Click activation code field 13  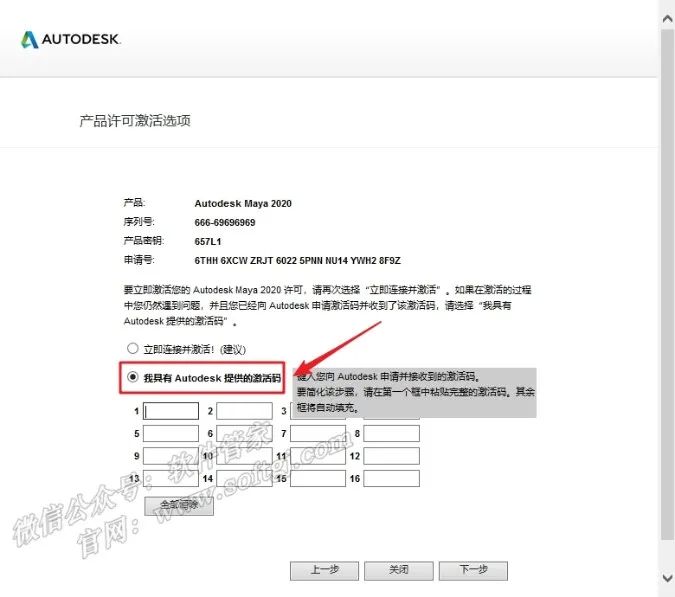click(171, 478)
